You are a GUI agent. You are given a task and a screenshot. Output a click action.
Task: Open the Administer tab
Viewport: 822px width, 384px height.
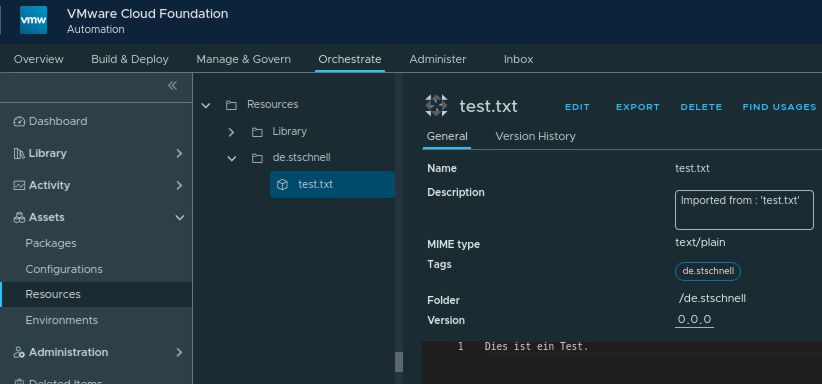click(438, 59)
